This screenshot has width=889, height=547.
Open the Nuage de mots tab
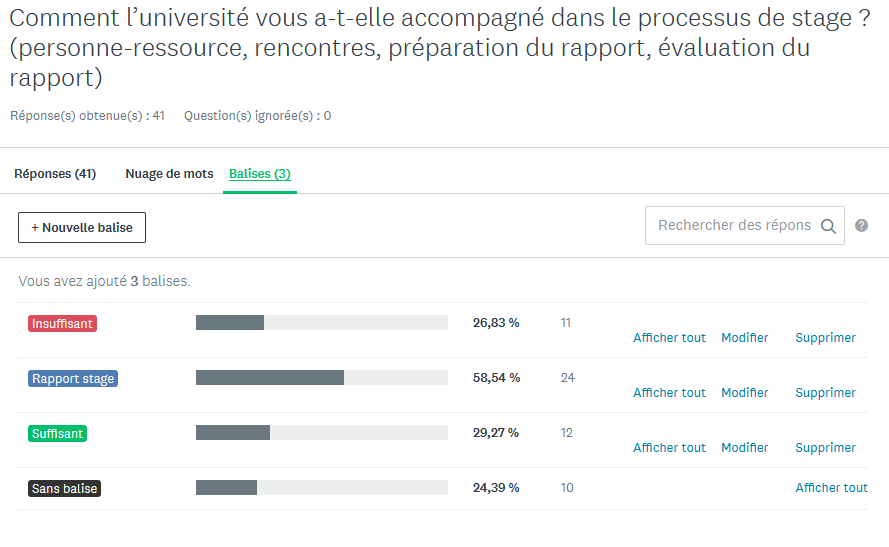pyautogui.click(x=169, y=173)
